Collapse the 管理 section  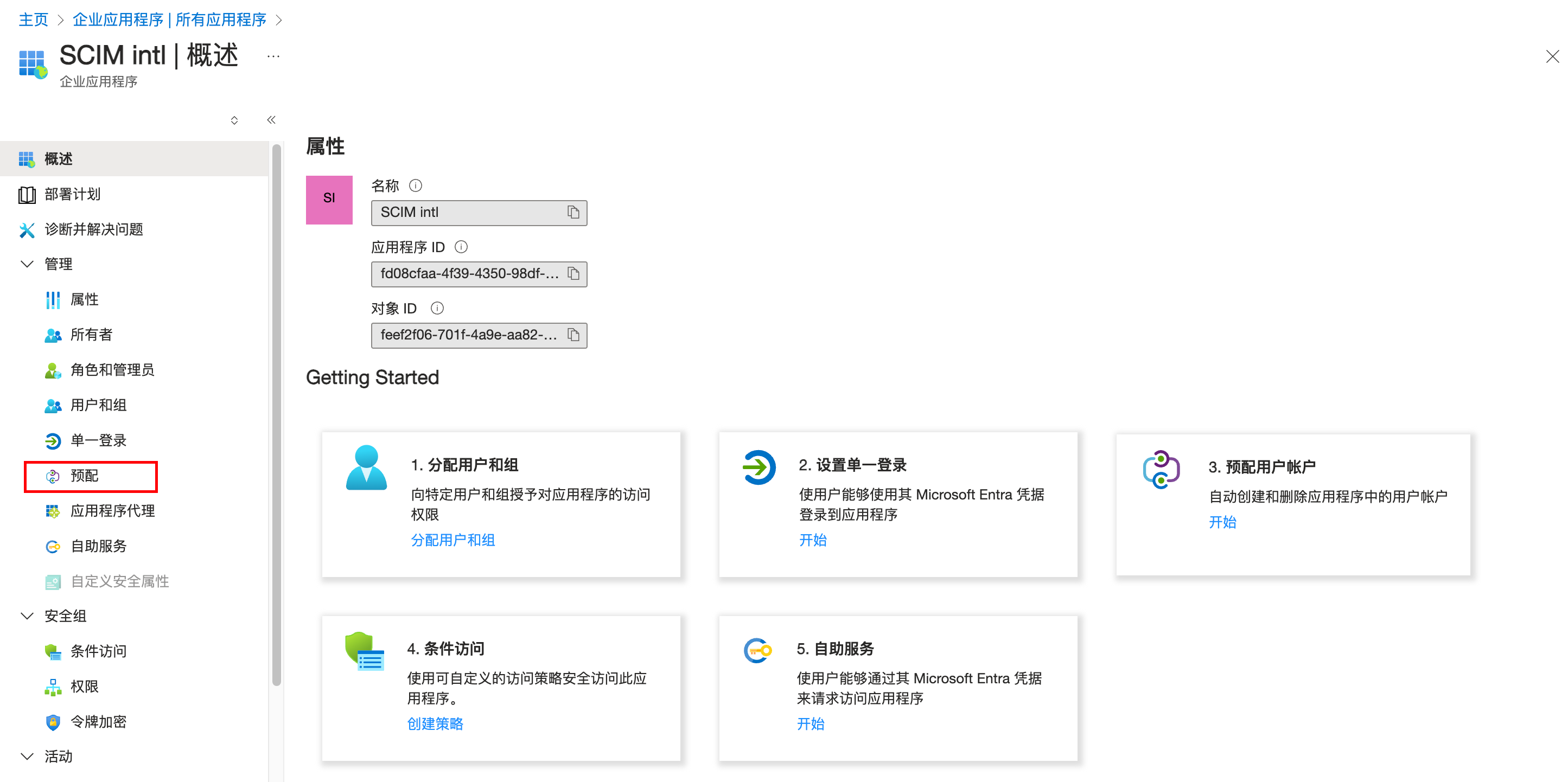click(27, 264)
